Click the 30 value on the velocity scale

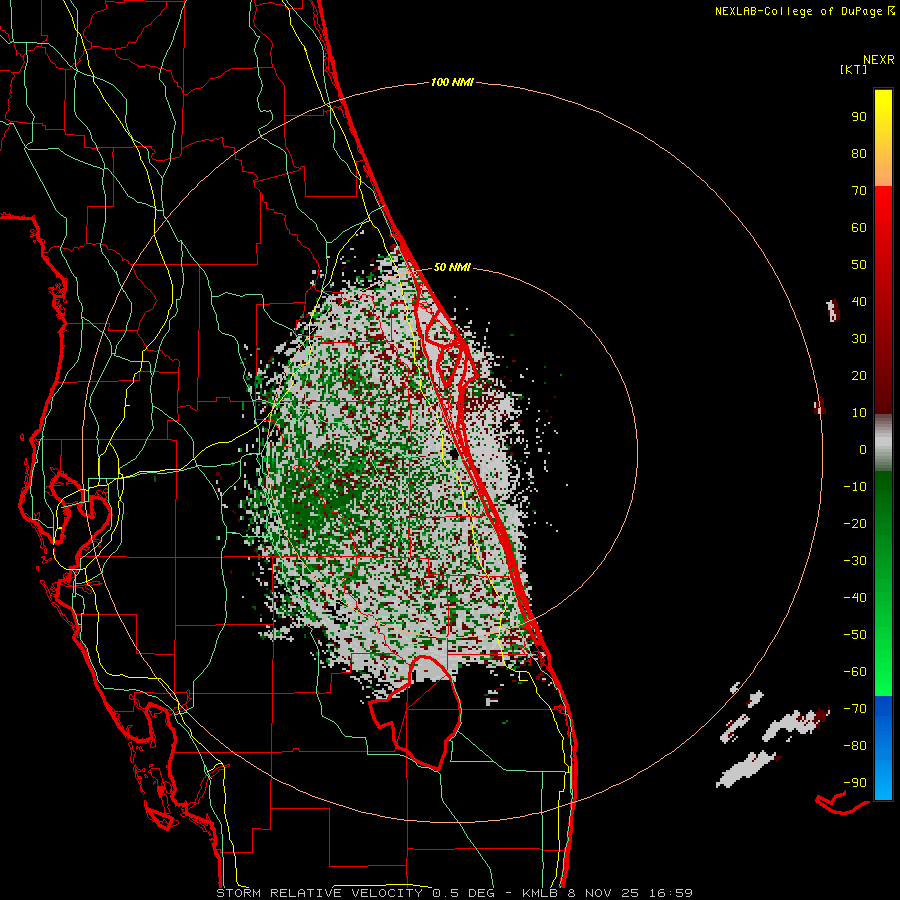(859, 339)
